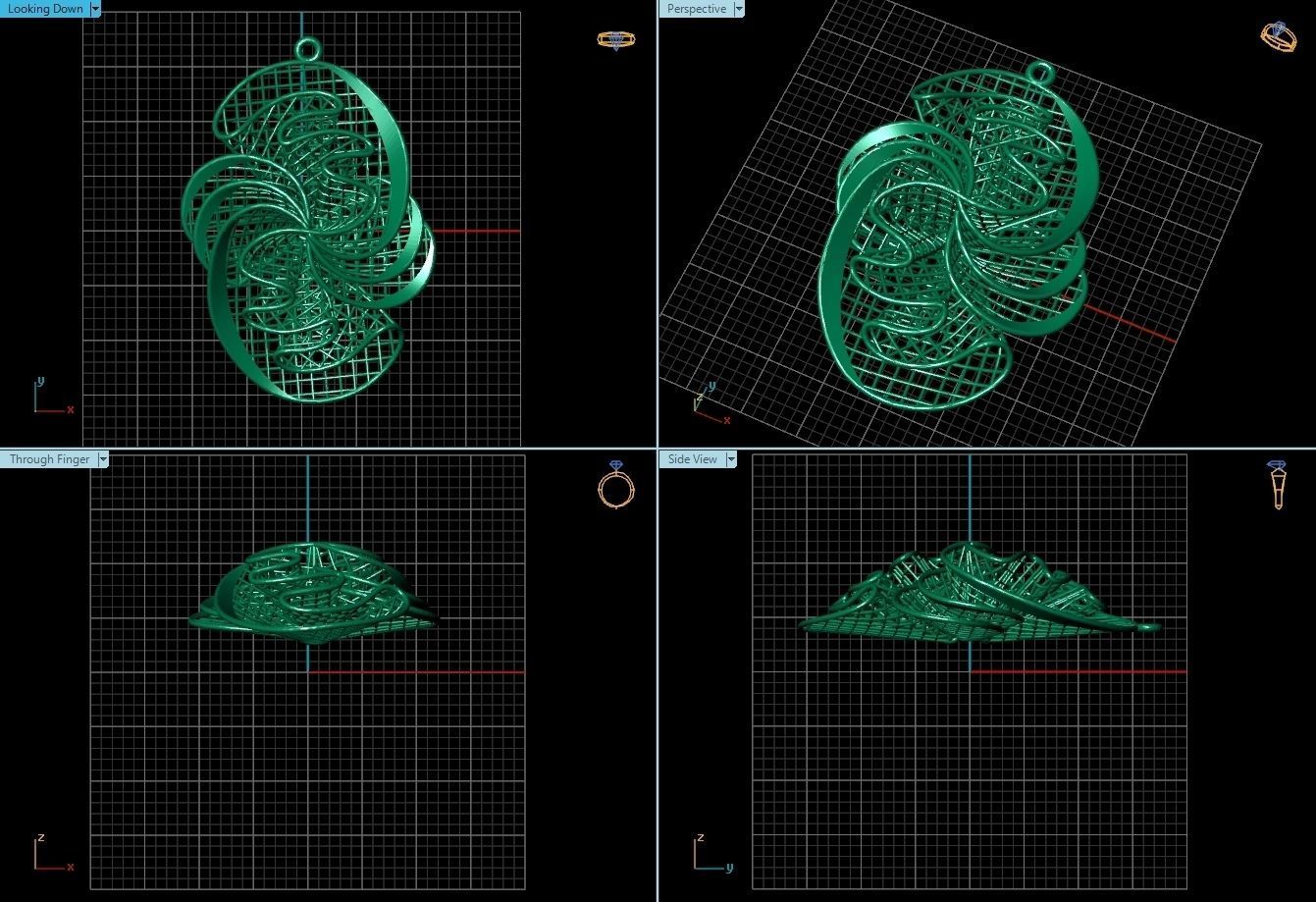Viewport: 1316px width, 902px height.
Task: Select the pendant model in Through Finger view
Action: click(314, 592)
